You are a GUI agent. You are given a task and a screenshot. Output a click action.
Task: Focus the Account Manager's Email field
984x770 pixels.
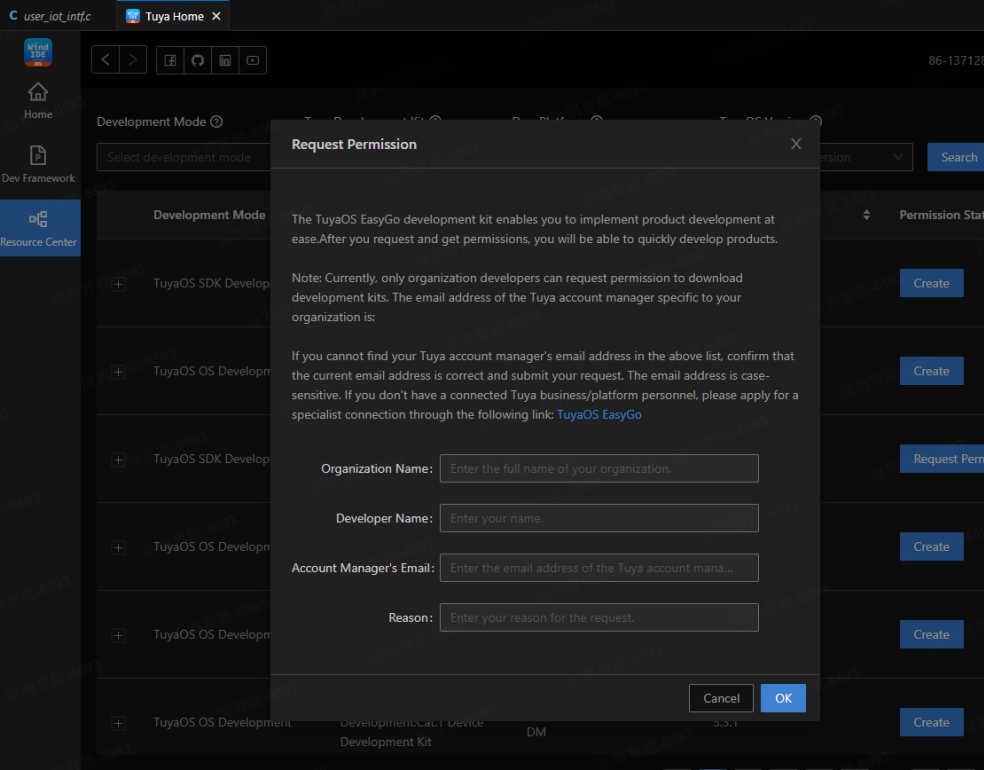(x=599, y=568)
